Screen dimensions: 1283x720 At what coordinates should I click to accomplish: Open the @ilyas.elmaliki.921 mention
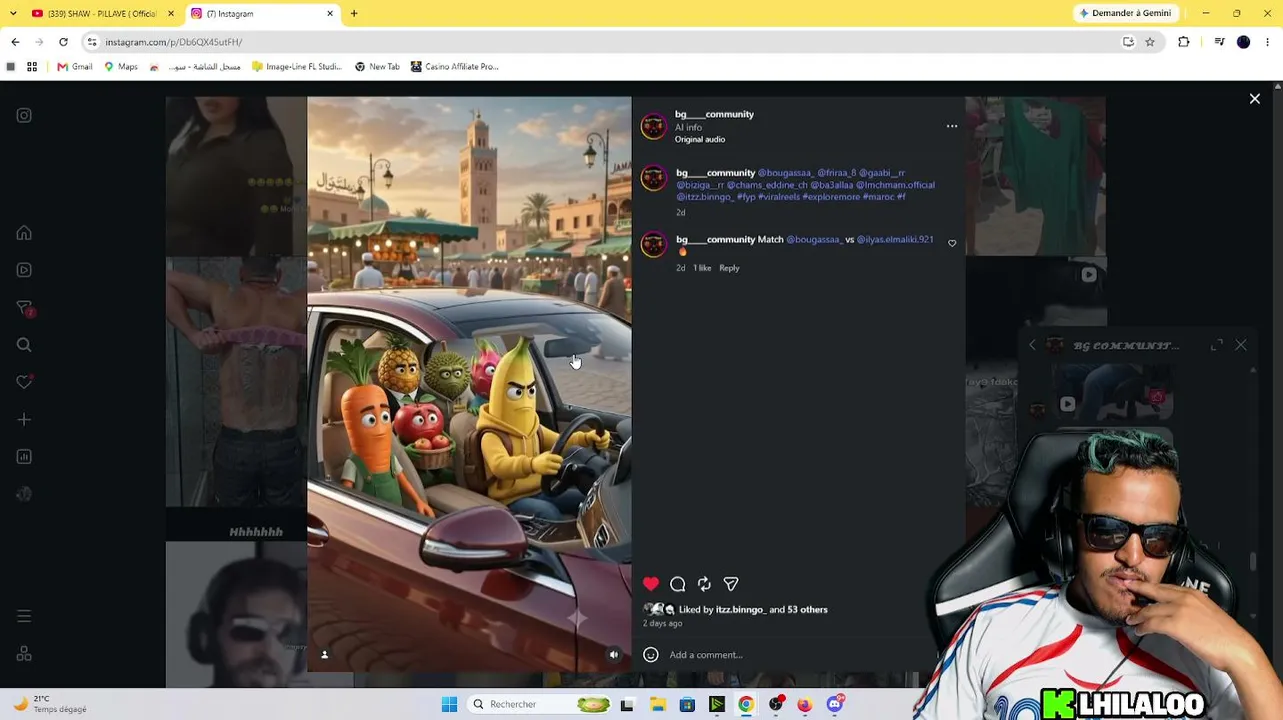click(x=895, y=240)
